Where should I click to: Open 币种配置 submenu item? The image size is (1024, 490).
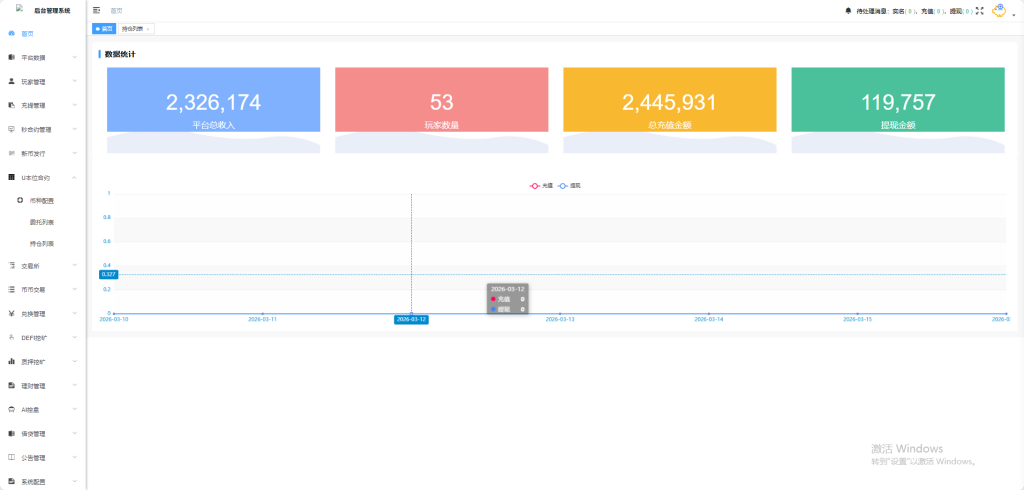click(x=42, y=201)
